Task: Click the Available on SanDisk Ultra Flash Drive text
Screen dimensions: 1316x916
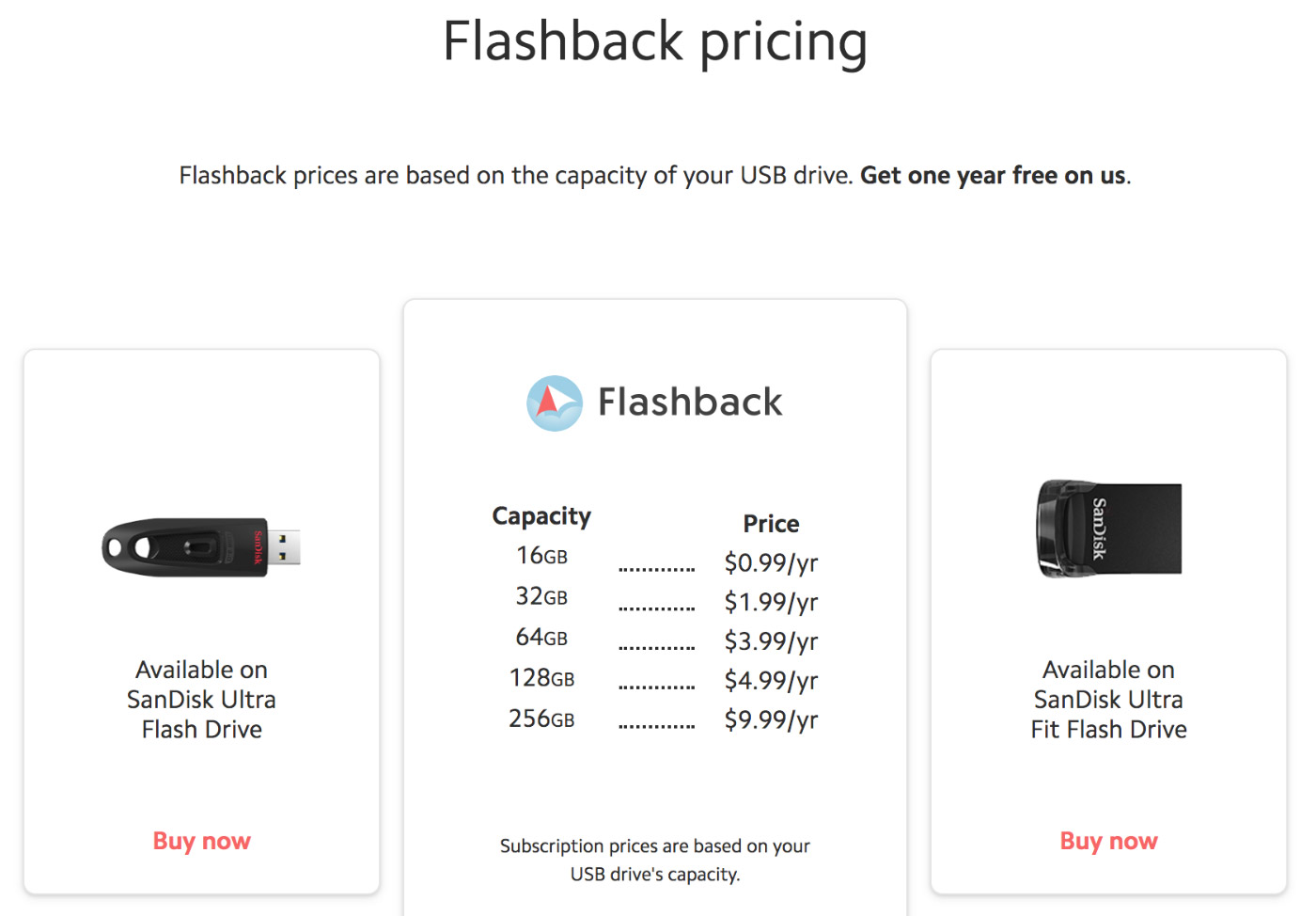Action: click(x=201, y=700)
